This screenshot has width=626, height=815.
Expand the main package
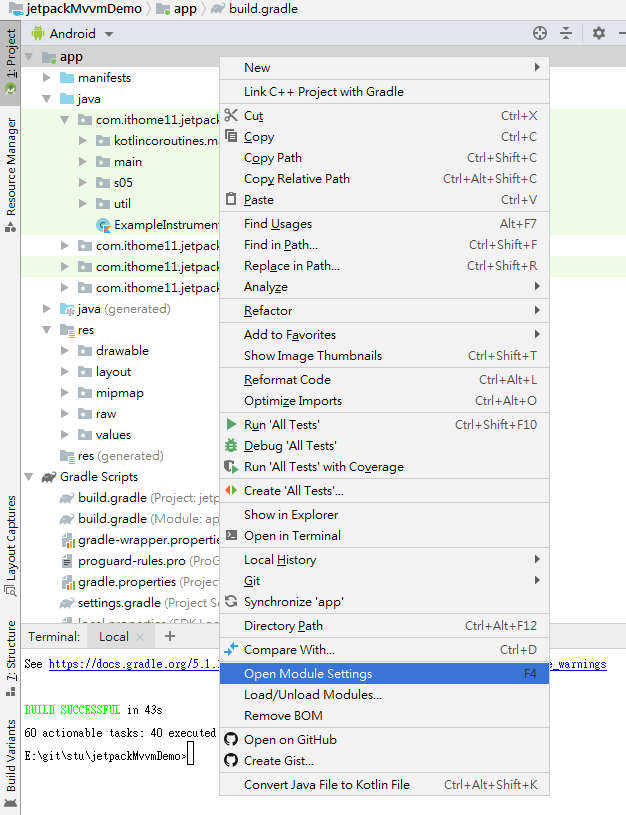point(83,162)
